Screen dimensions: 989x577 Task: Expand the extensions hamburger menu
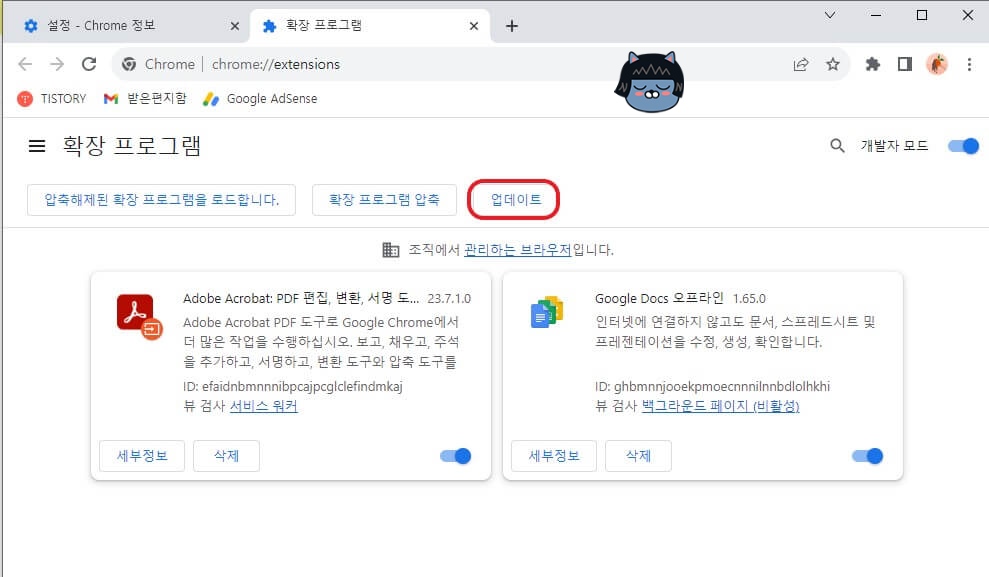(x=36, y=145)
